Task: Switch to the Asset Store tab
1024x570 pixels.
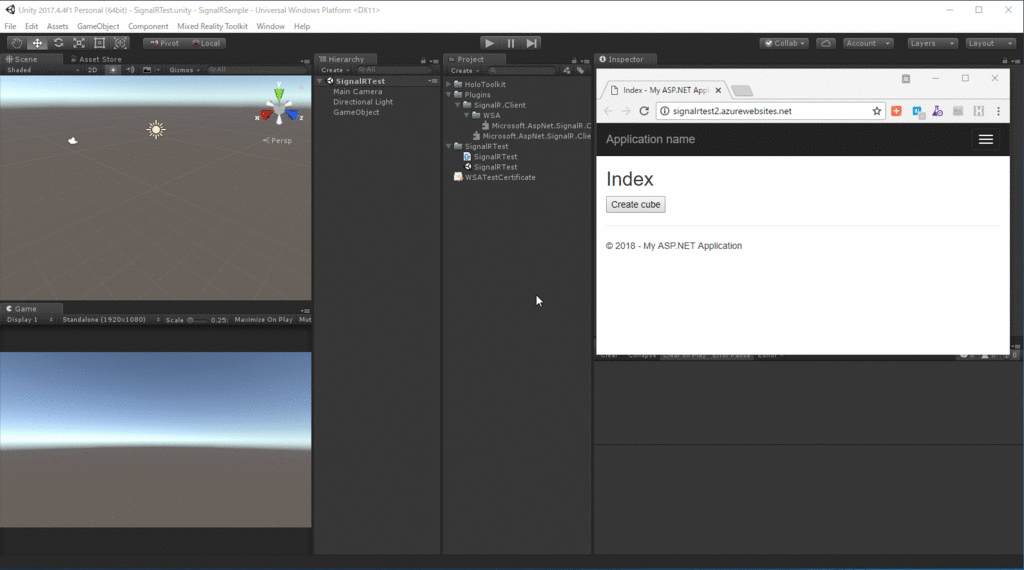Action: point(95,59)
